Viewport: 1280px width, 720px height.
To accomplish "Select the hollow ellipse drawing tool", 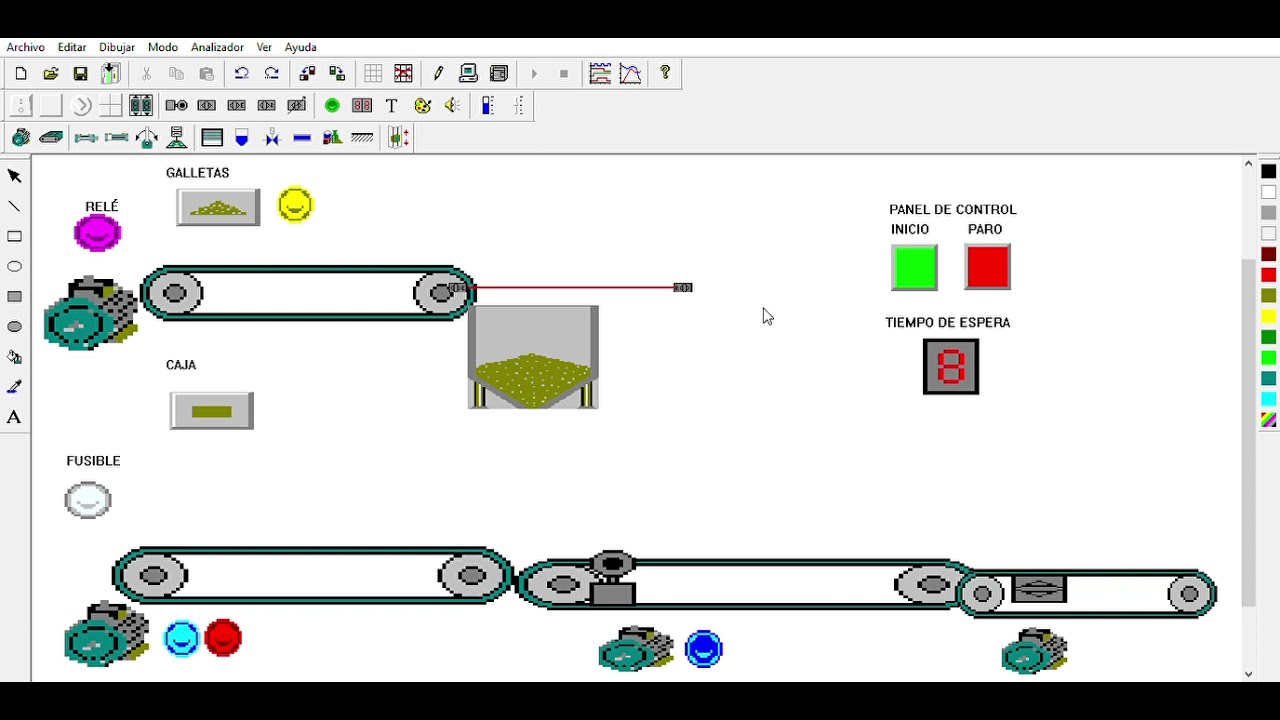I will pos(15,266).
